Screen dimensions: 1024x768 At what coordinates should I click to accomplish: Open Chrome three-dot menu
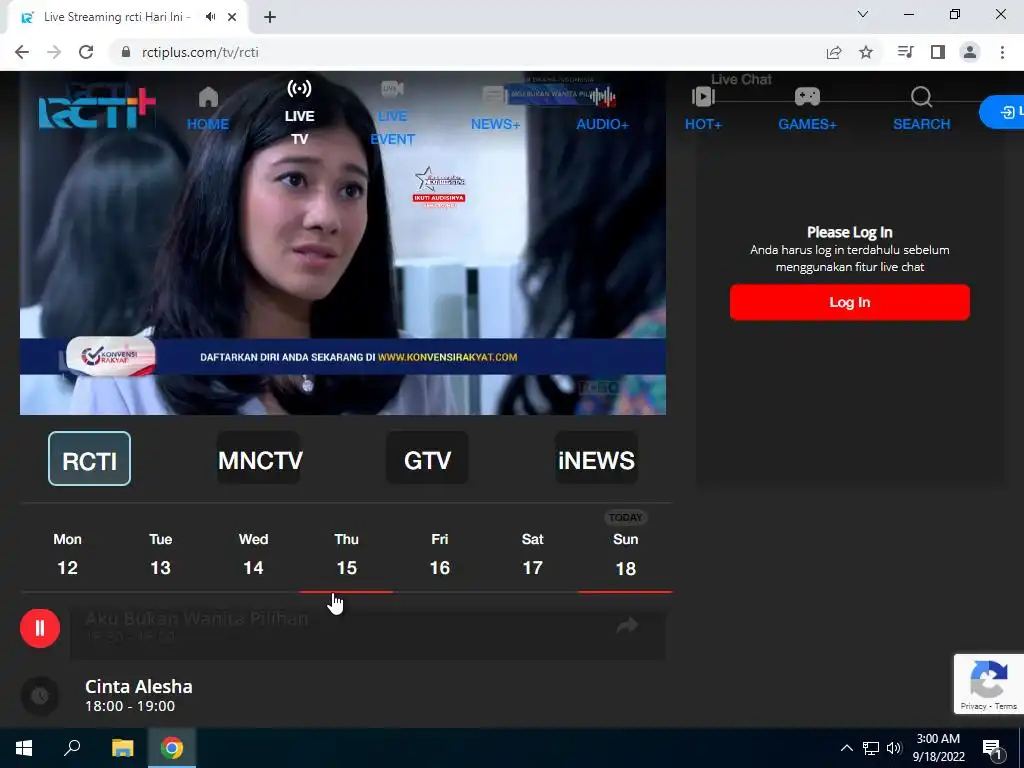(1002, 52)
